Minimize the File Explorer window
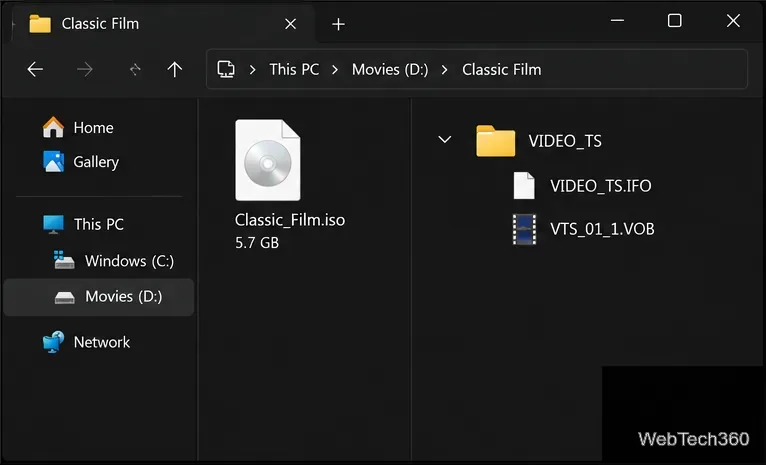Image resolution: width=766 pixels, height=465 pixels. [617, 21]
